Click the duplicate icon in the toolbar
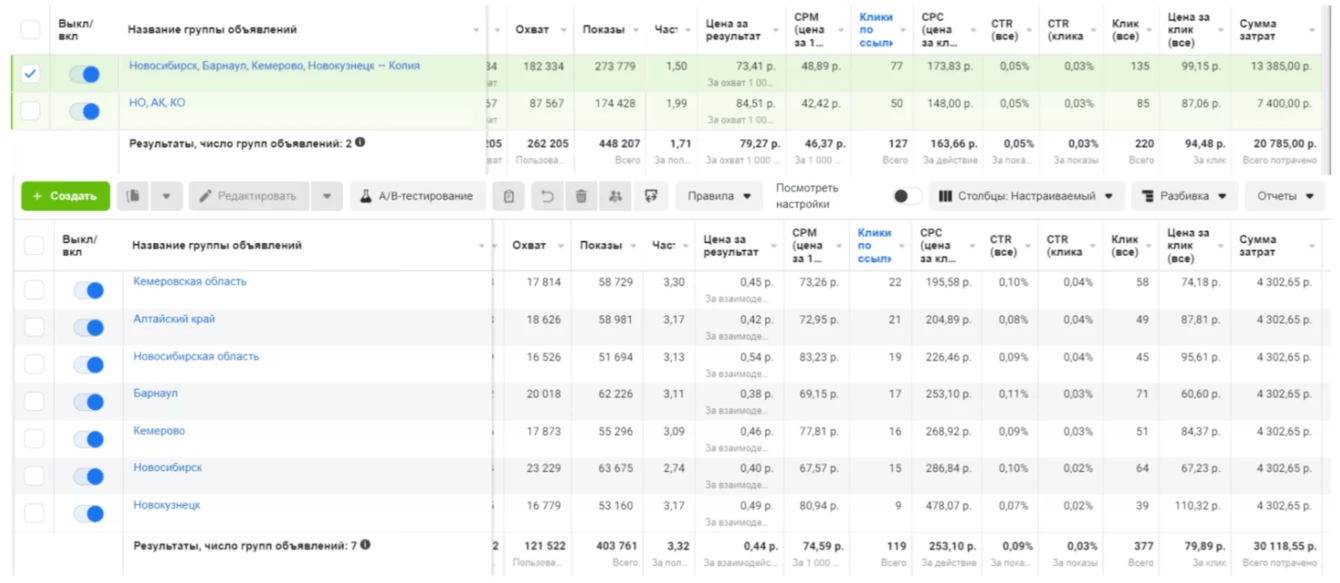This screenshot has width=1340, height=583. tap(133, 197)
